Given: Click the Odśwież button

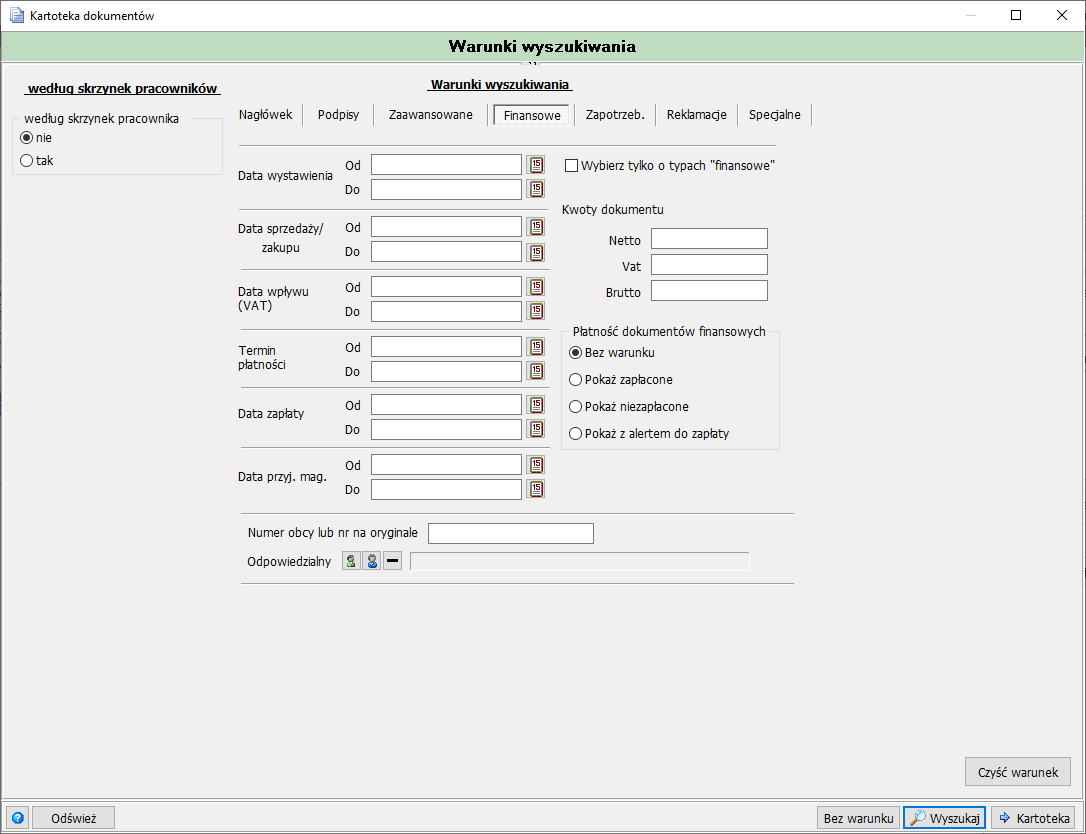Looking at the screenshot, I should [x=73, y=818].
